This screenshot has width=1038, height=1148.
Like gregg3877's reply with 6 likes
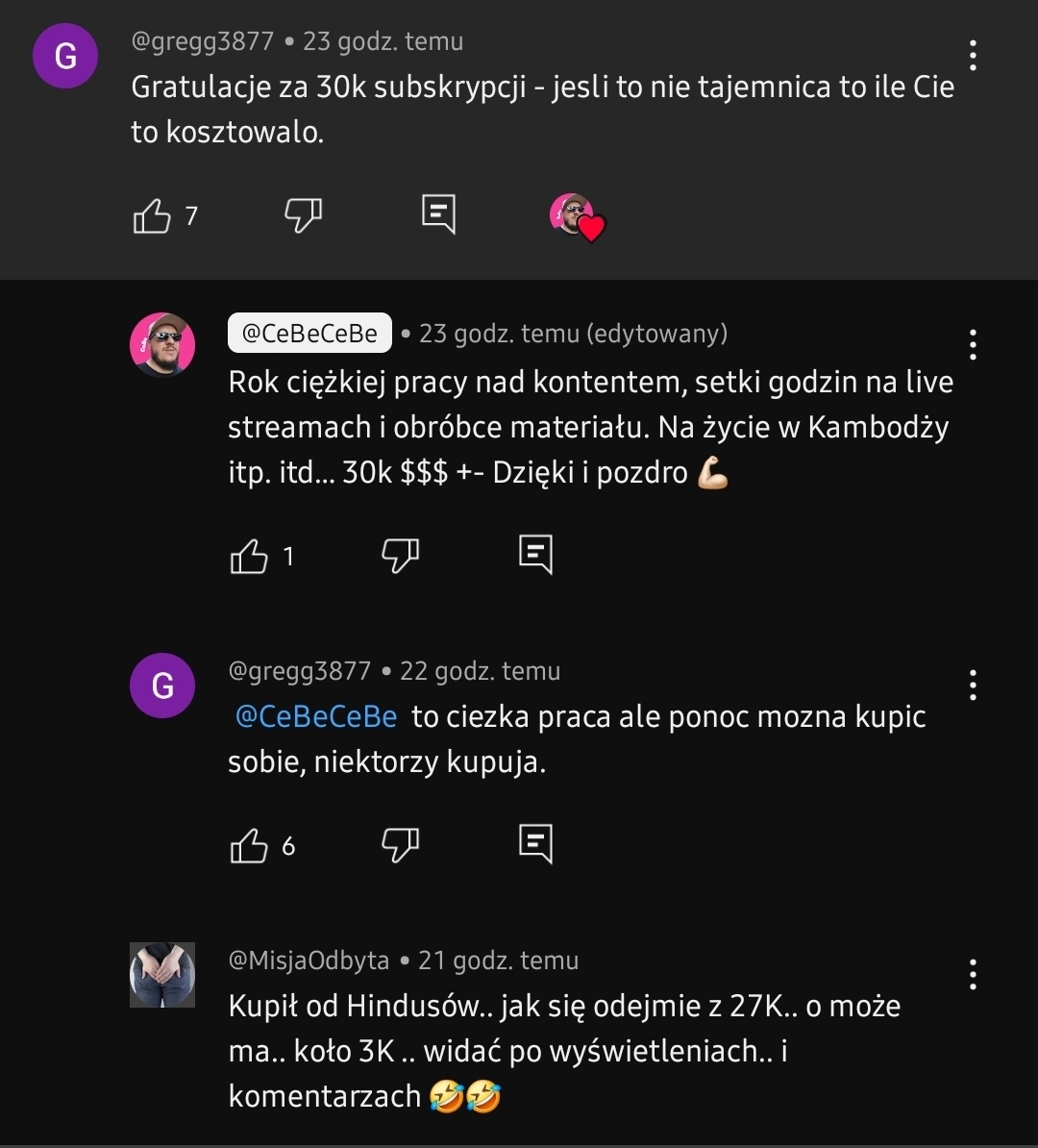point(249,846)
